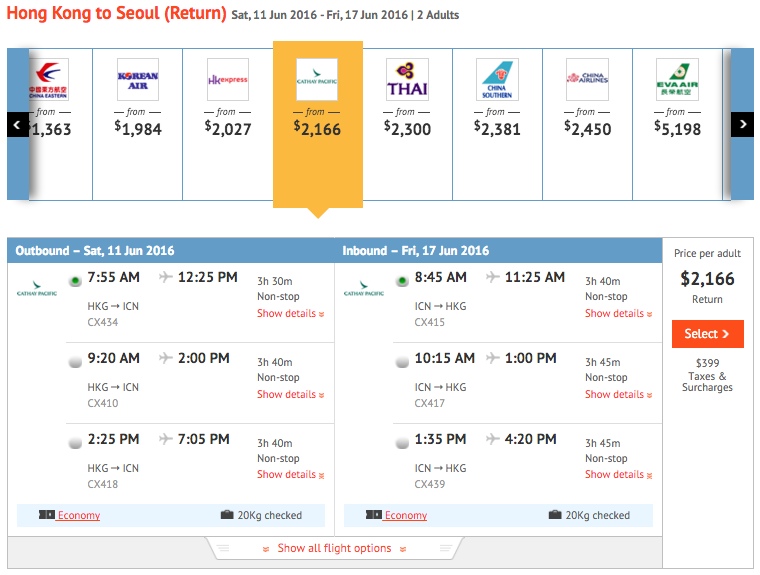Click the inbound Economy seat icon
Viewport: 760px width, 575px height.
tap(374, 514)
